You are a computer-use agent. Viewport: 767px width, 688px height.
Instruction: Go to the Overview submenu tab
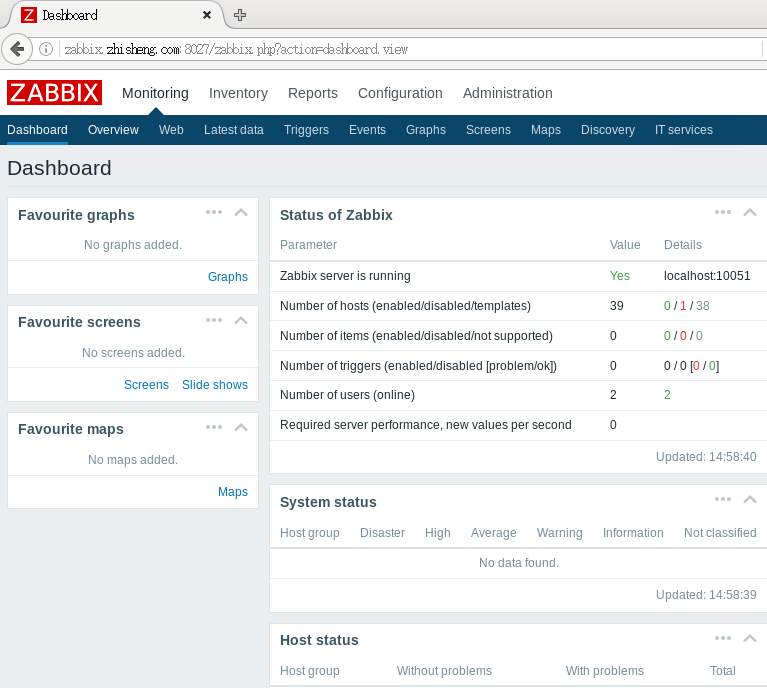pyautogui.click(x=113, y=130)
